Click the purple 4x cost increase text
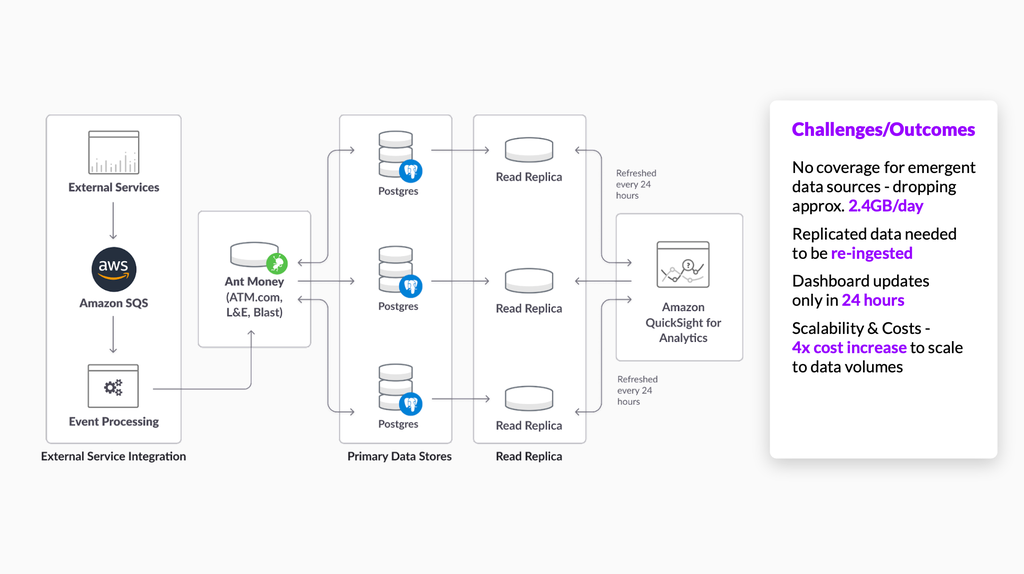1024x574 pixels. point(849,347)
